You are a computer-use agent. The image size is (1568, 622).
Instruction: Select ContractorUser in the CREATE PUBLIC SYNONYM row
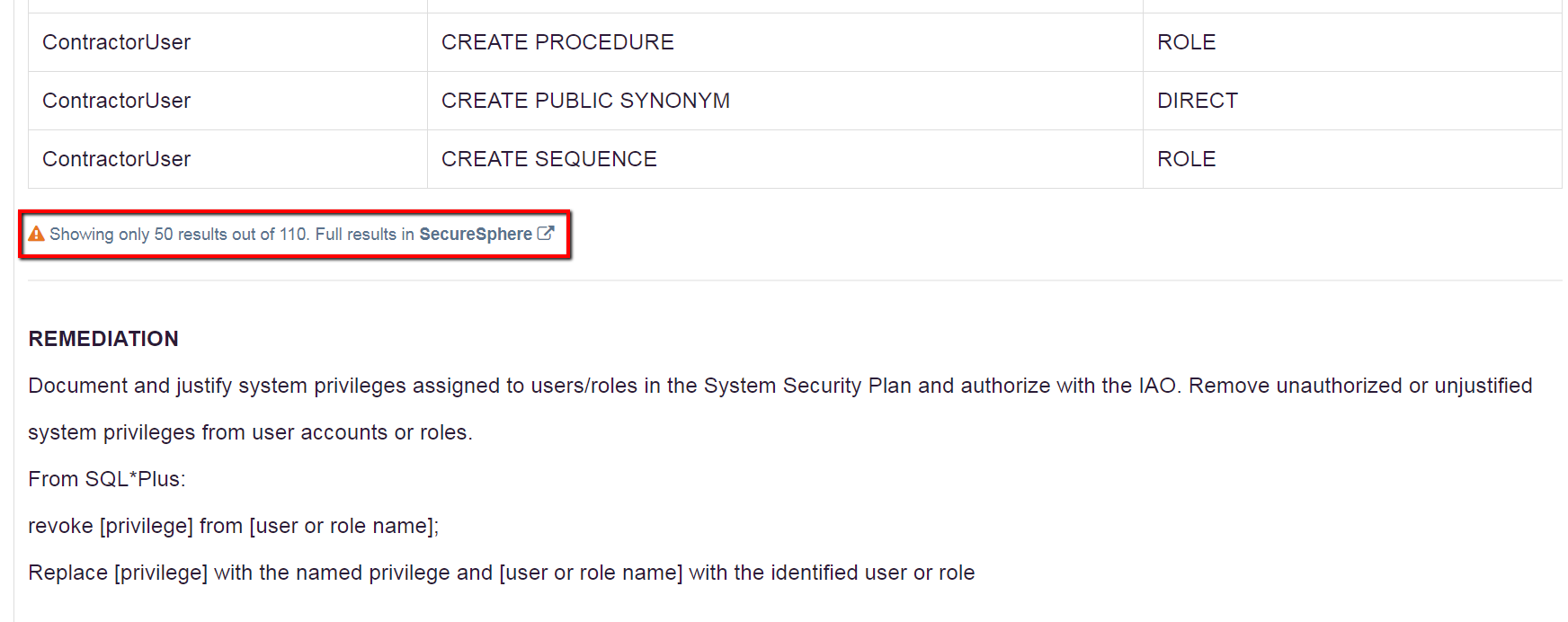[117, 101]
